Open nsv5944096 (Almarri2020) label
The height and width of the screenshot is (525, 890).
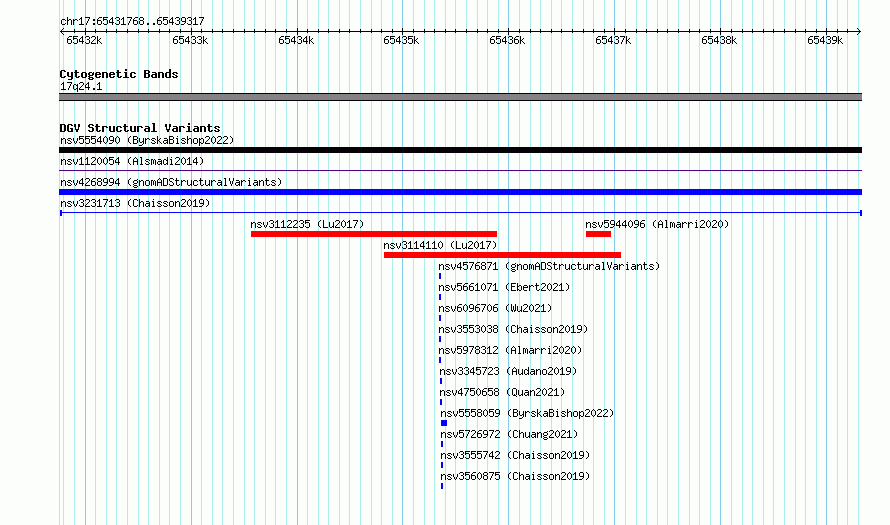pos(657,224)
